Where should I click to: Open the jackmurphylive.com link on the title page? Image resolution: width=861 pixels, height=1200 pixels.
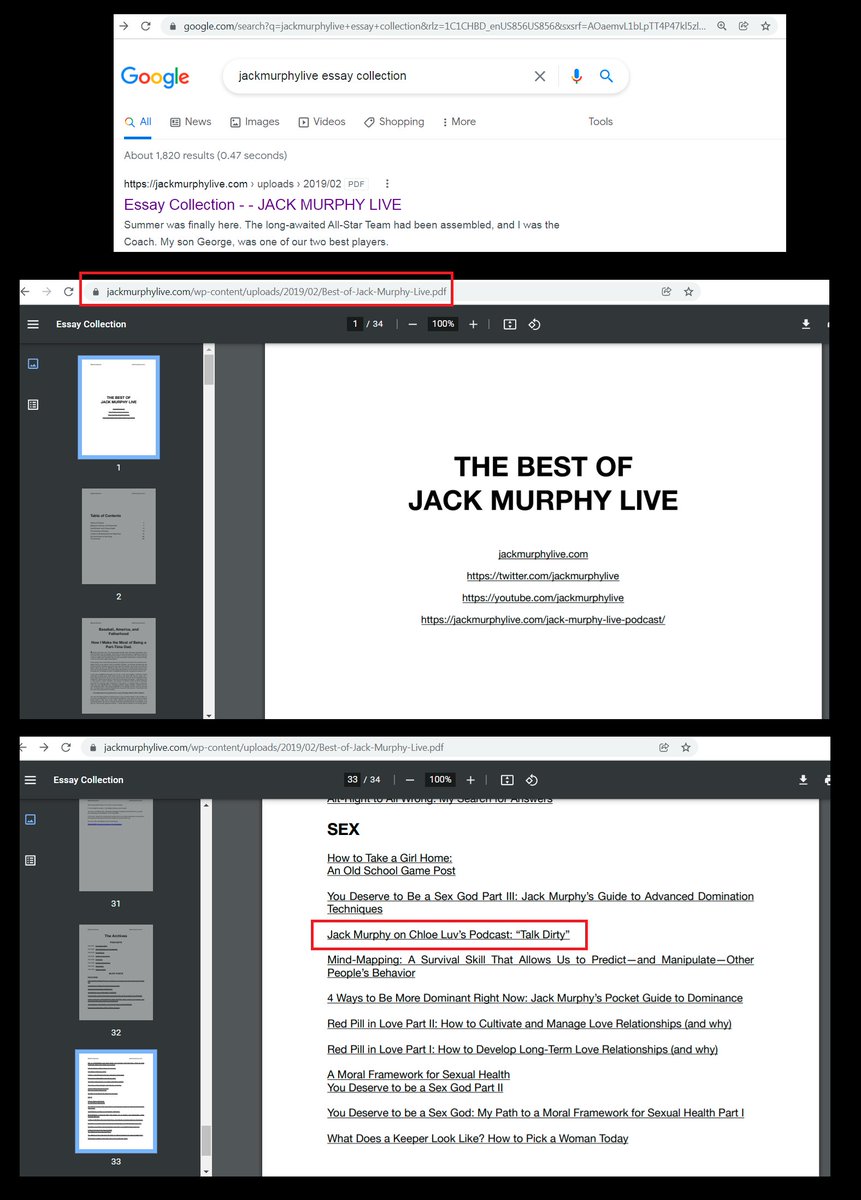click(x=543, y=554)
